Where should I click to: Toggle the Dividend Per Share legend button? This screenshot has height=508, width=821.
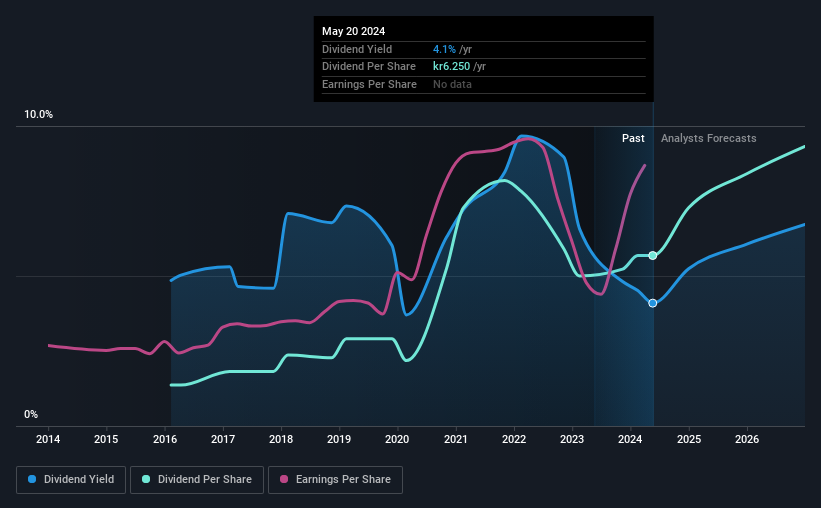[197, 480]
